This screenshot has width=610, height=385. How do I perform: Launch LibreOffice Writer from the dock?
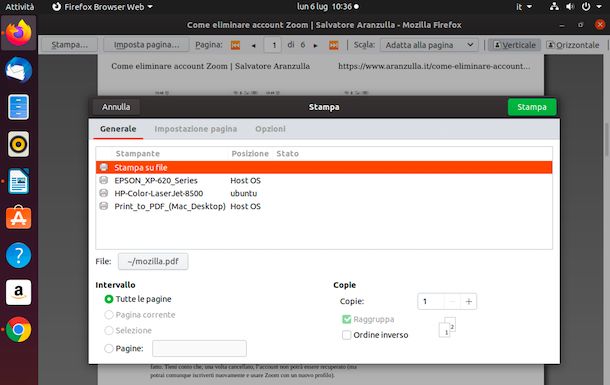click(18, 181)
